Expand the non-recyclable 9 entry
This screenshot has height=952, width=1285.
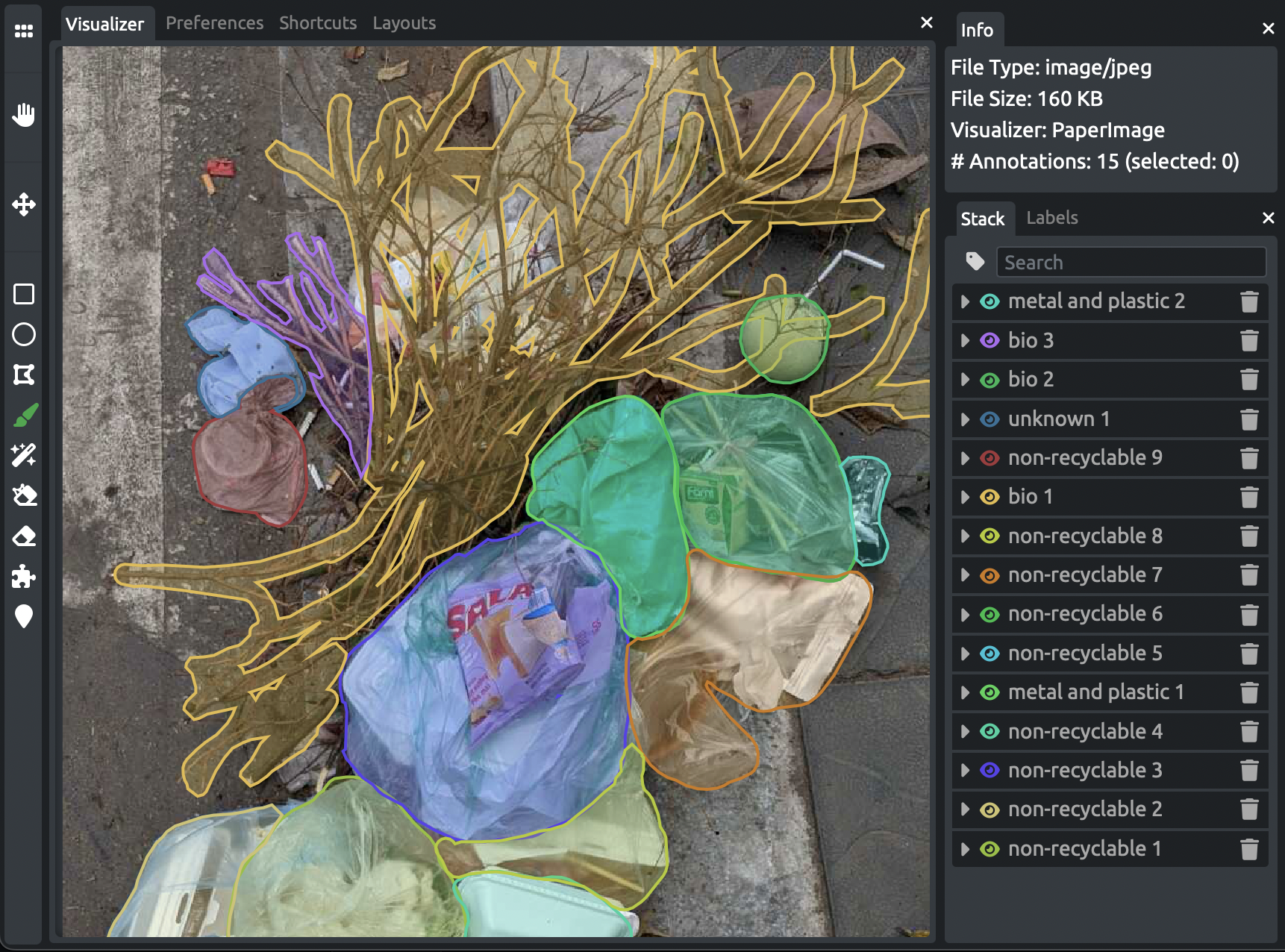pyautogui.click(x=965, y=458)
